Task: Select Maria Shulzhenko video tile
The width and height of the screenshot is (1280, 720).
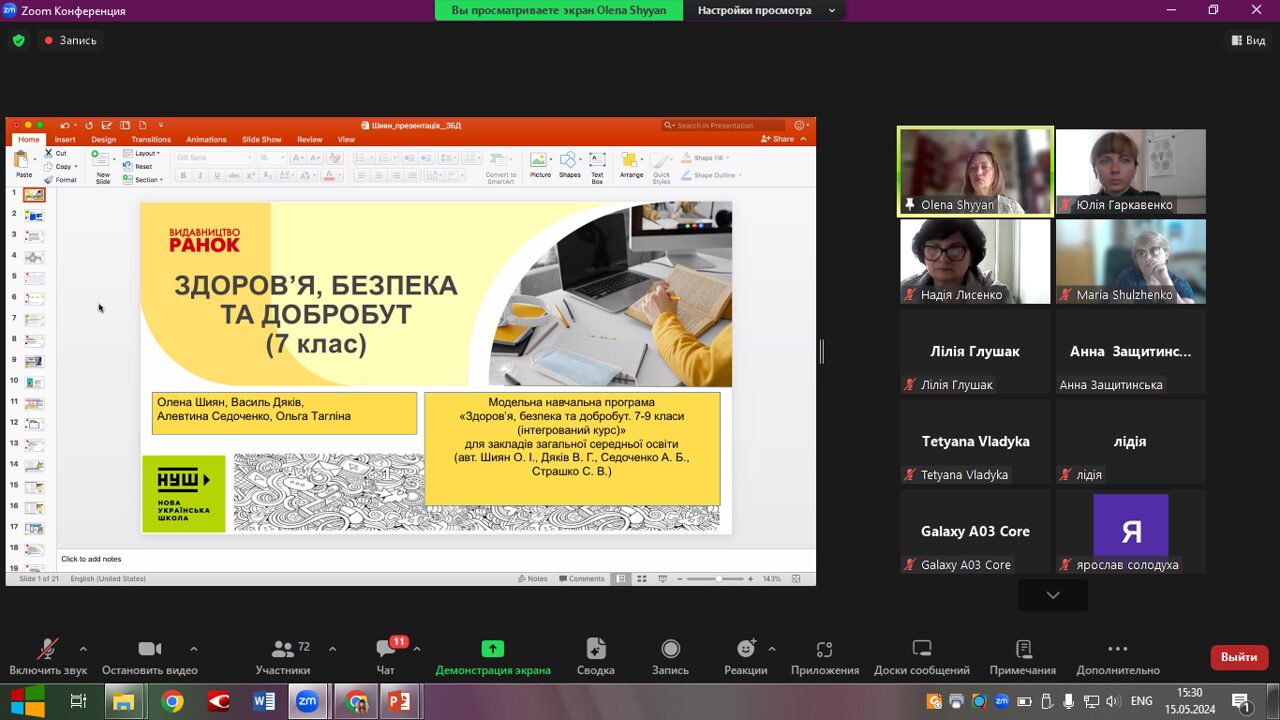Action: click(x=1131, y=261)
